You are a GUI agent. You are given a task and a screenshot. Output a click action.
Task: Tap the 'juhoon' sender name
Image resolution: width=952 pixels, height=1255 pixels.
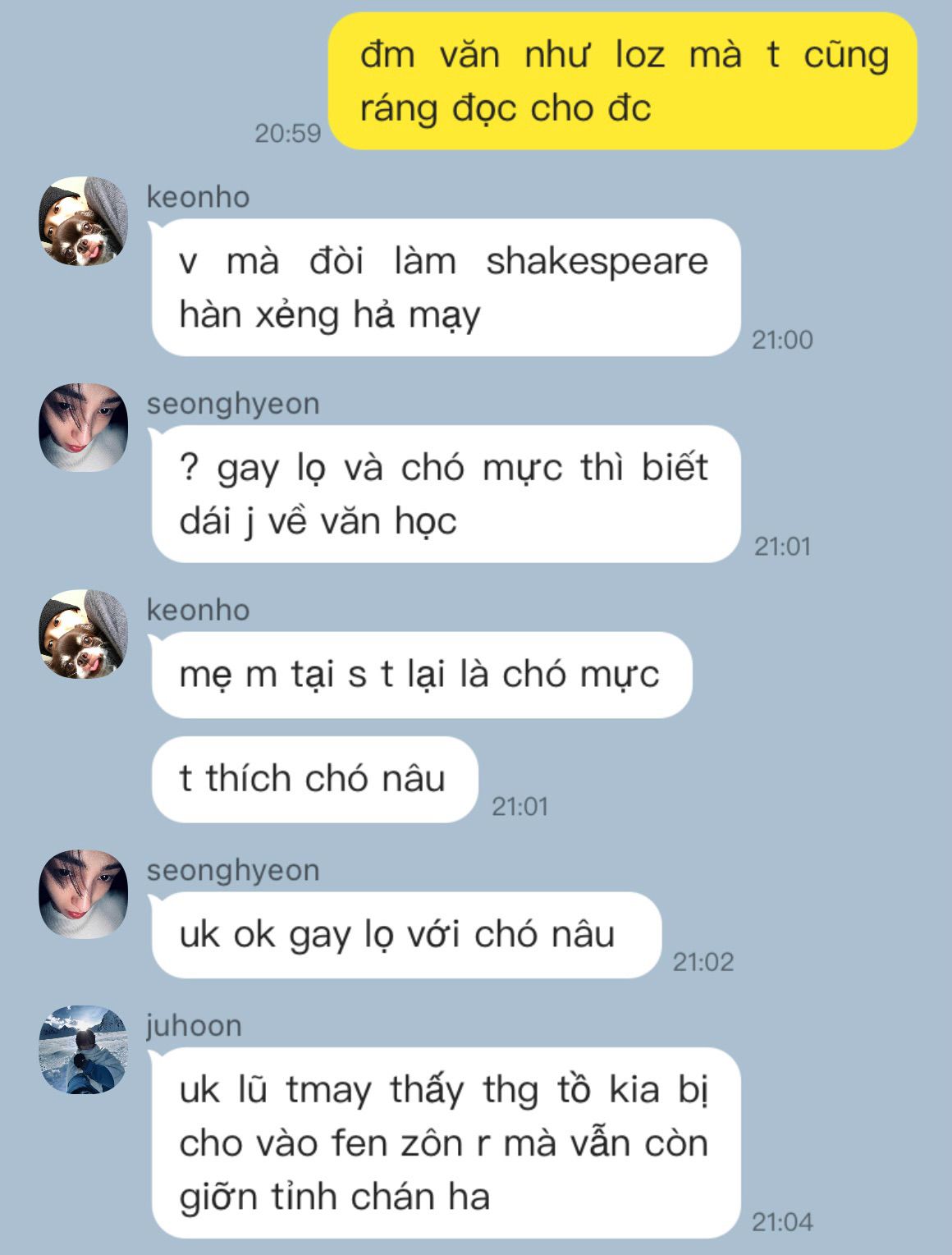pos(195,1026)
